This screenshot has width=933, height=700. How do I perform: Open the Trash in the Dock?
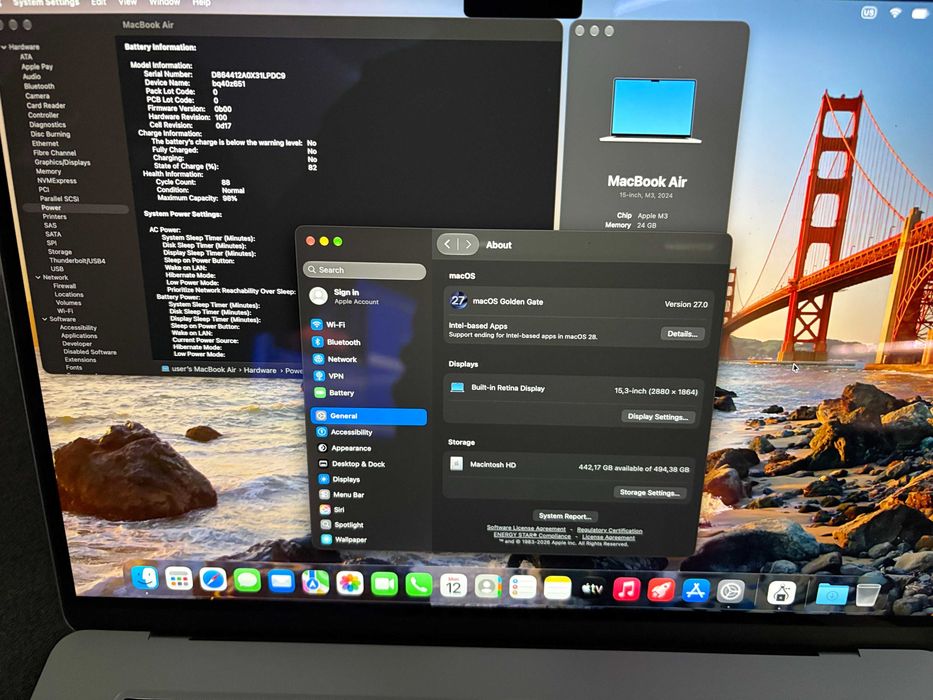pos(868,595)
